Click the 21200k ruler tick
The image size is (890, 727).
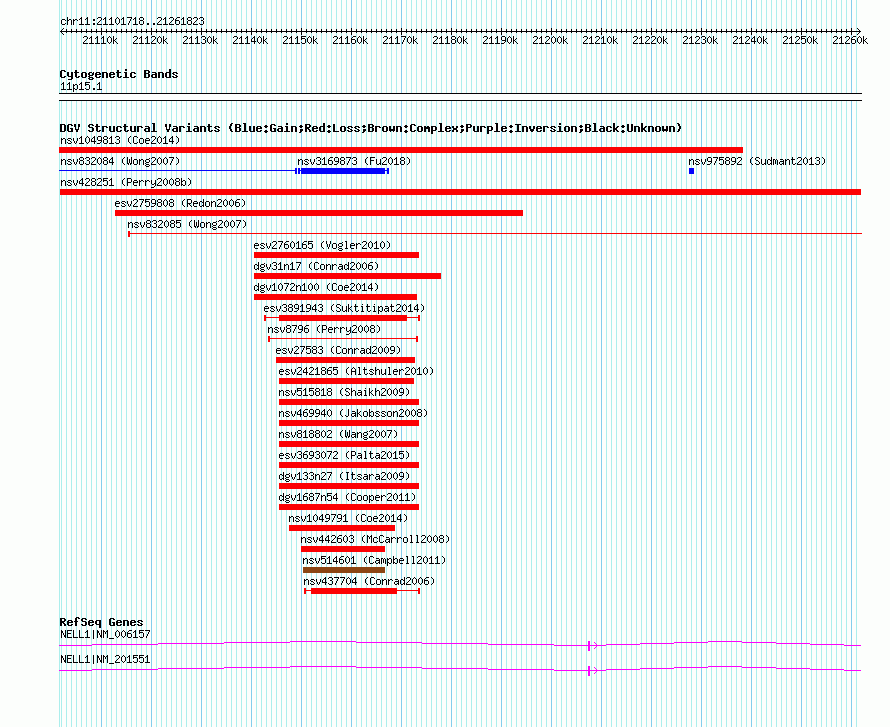pos(550,40)
